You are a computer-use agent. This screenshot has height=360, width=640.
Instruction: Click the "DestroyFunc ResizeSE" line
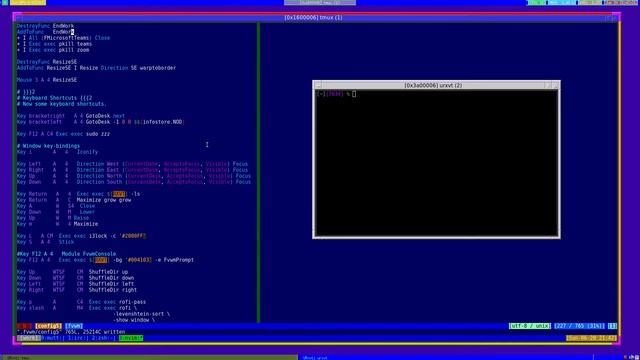coord(47,62)
